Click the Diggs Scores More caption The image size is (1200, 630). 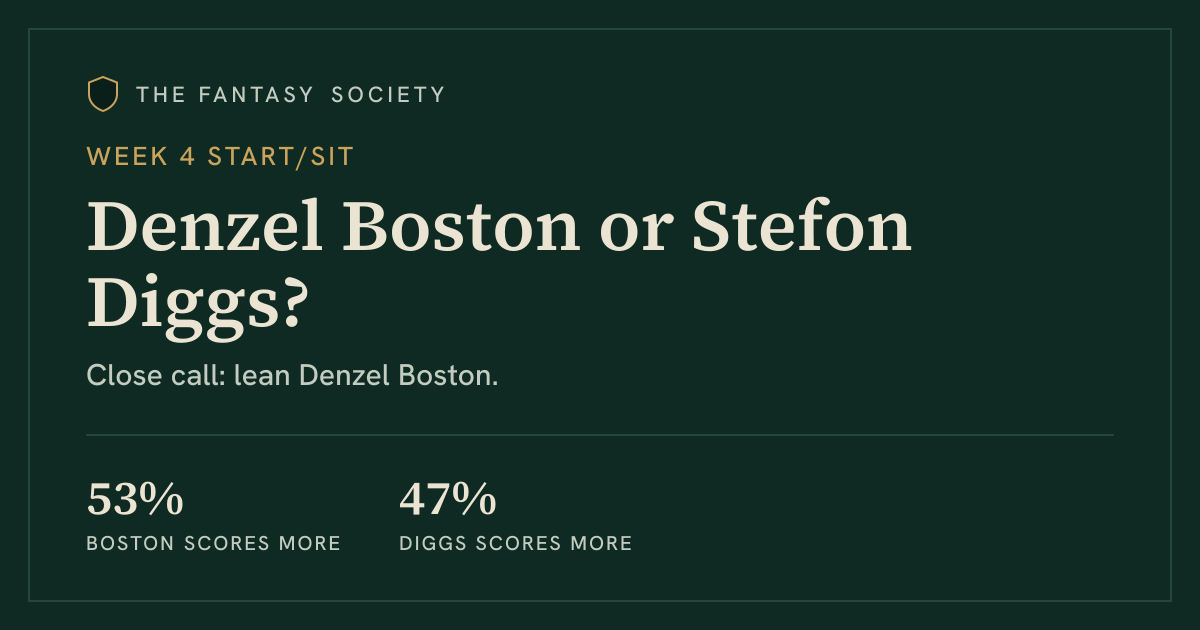click(x=516, y=543)
